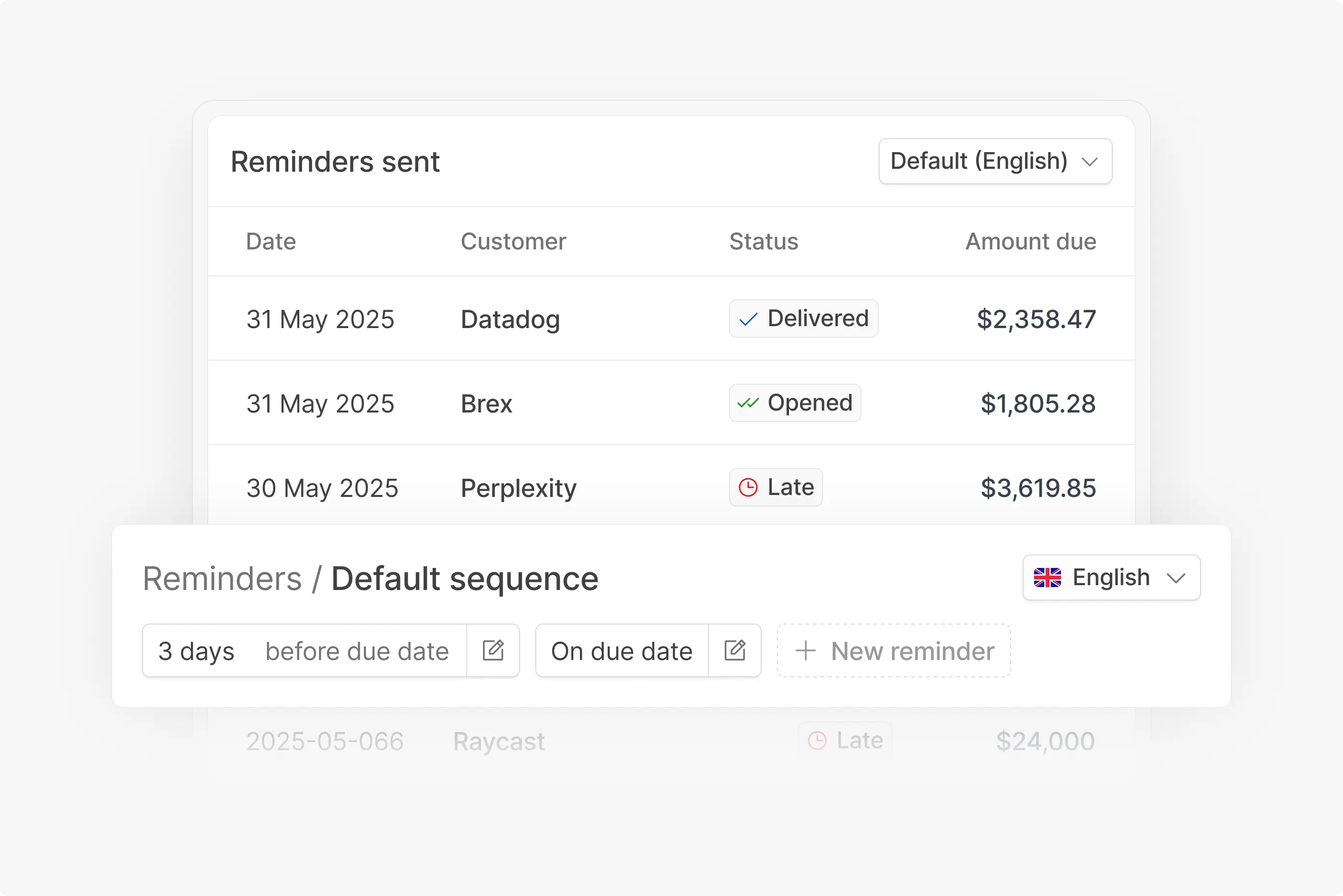Click the green double-check in Opened badge
Image resolution: width=1343 pixels, height=896 pixels.
[x=748, y=403]
